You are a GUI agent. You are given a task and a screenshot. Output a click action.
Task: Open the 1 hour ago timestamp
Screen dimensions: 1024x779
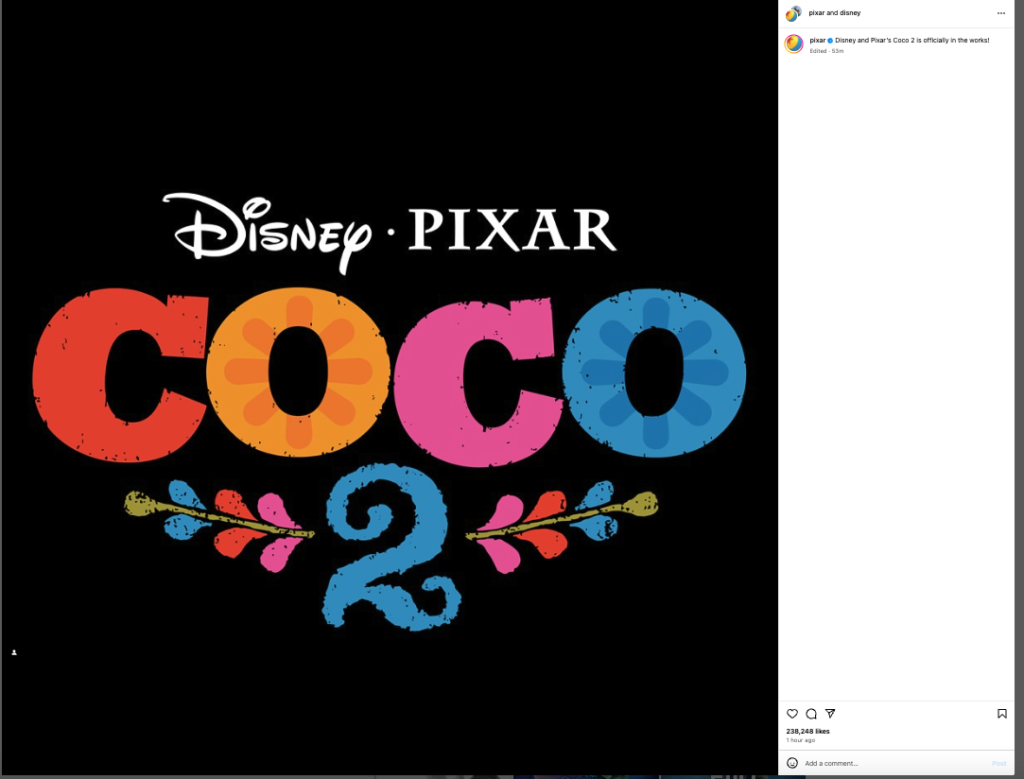tap(801, 740)
